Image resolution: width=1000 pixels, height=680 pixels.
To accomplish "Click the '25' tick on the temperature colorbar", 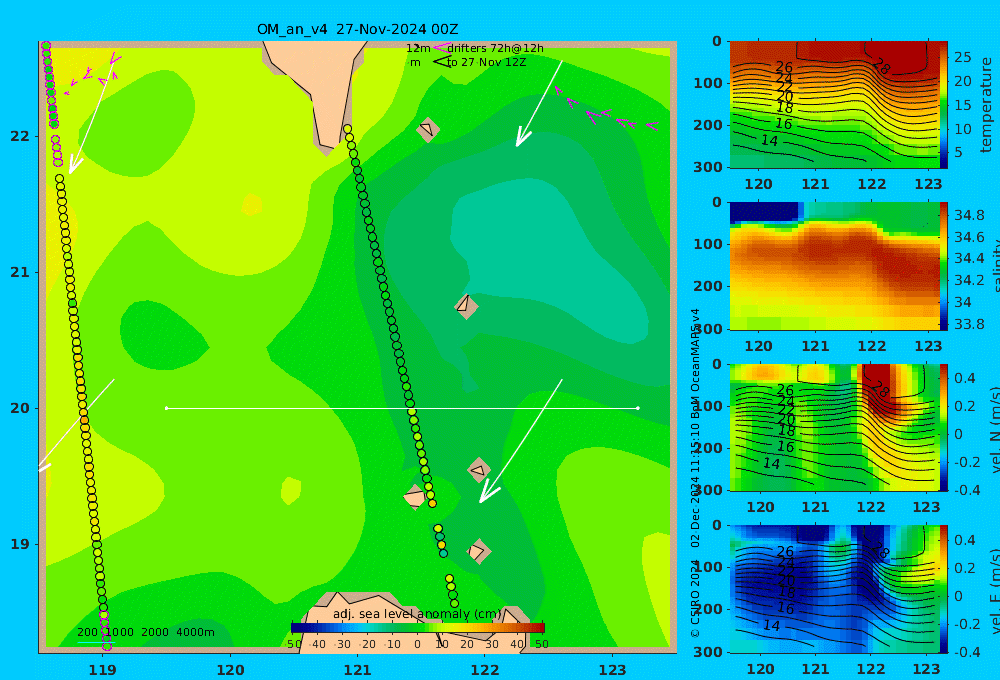I will (x=963, y=57).
